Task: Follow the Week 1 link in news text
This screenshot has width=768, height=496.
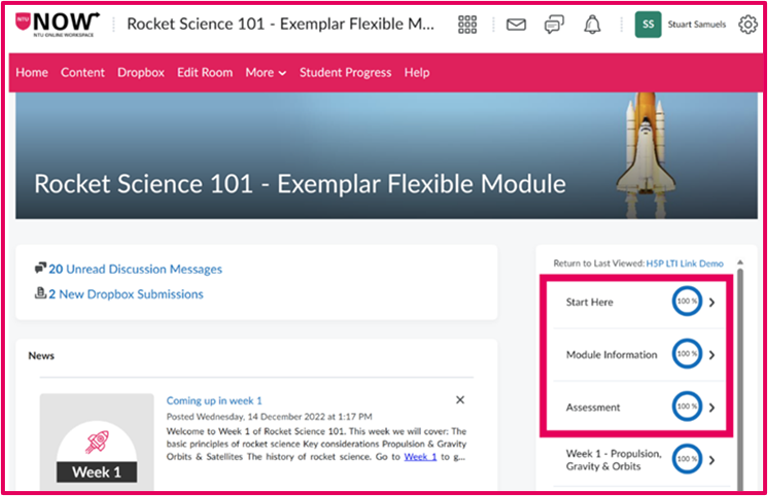Action: (x=420, y=457)
